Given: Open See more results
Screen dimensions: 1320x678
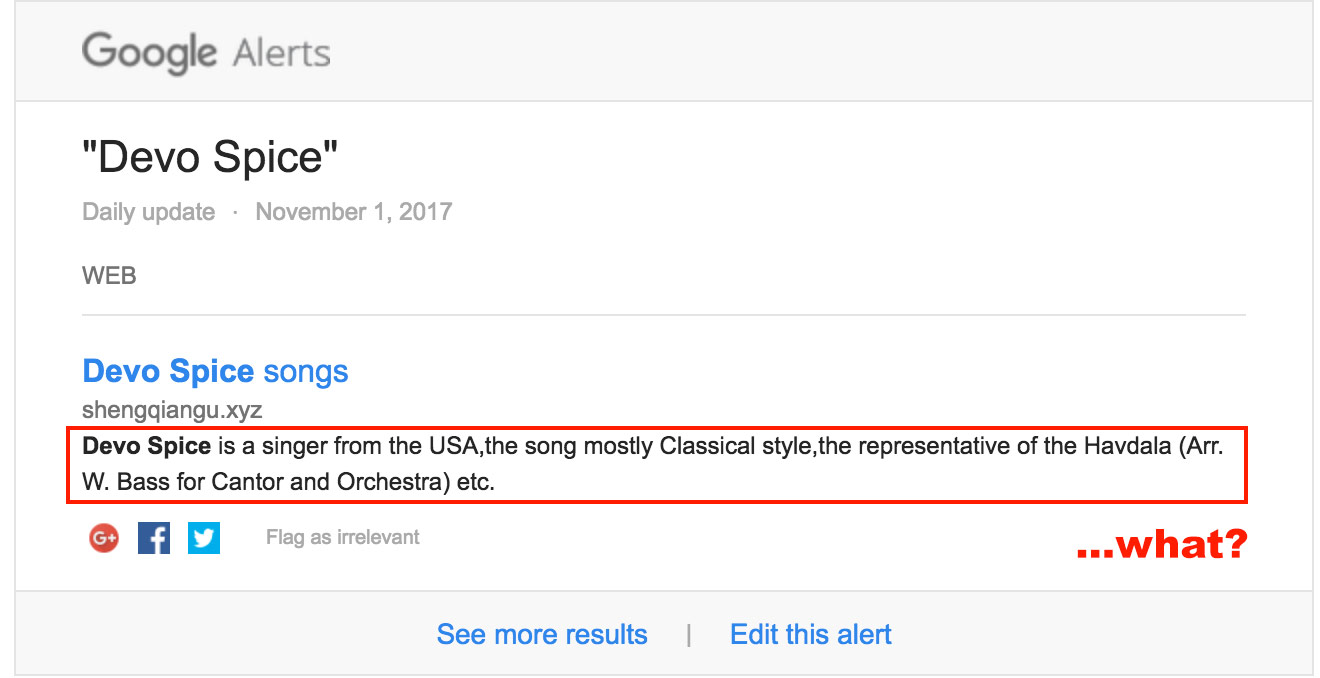Looking at the screenshot, I should tap(542, 635).
